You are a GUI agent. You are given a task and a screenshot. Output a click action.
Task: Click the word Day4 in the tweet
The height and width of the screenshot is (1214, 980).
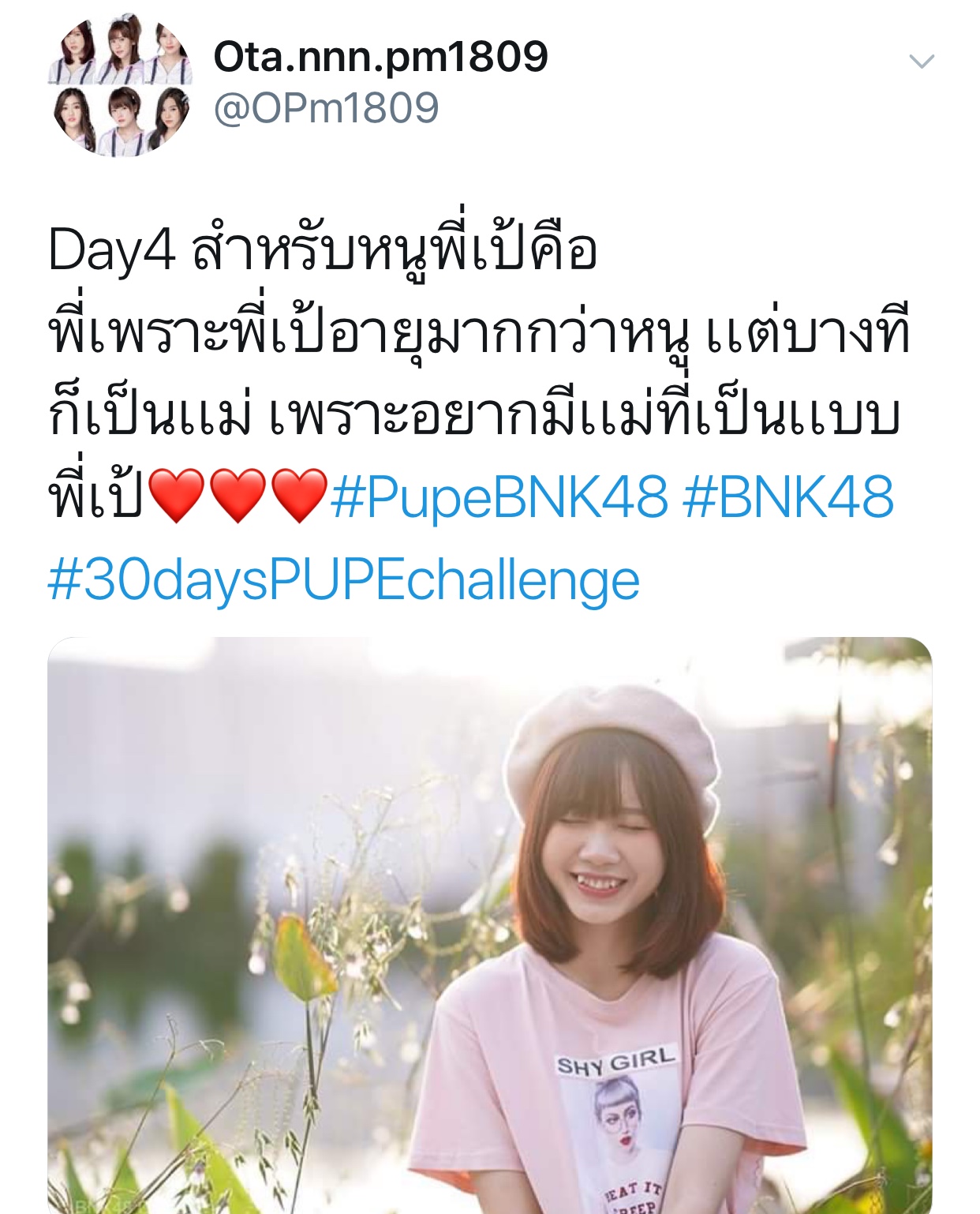pyautogui.click(x=112, y=251)
